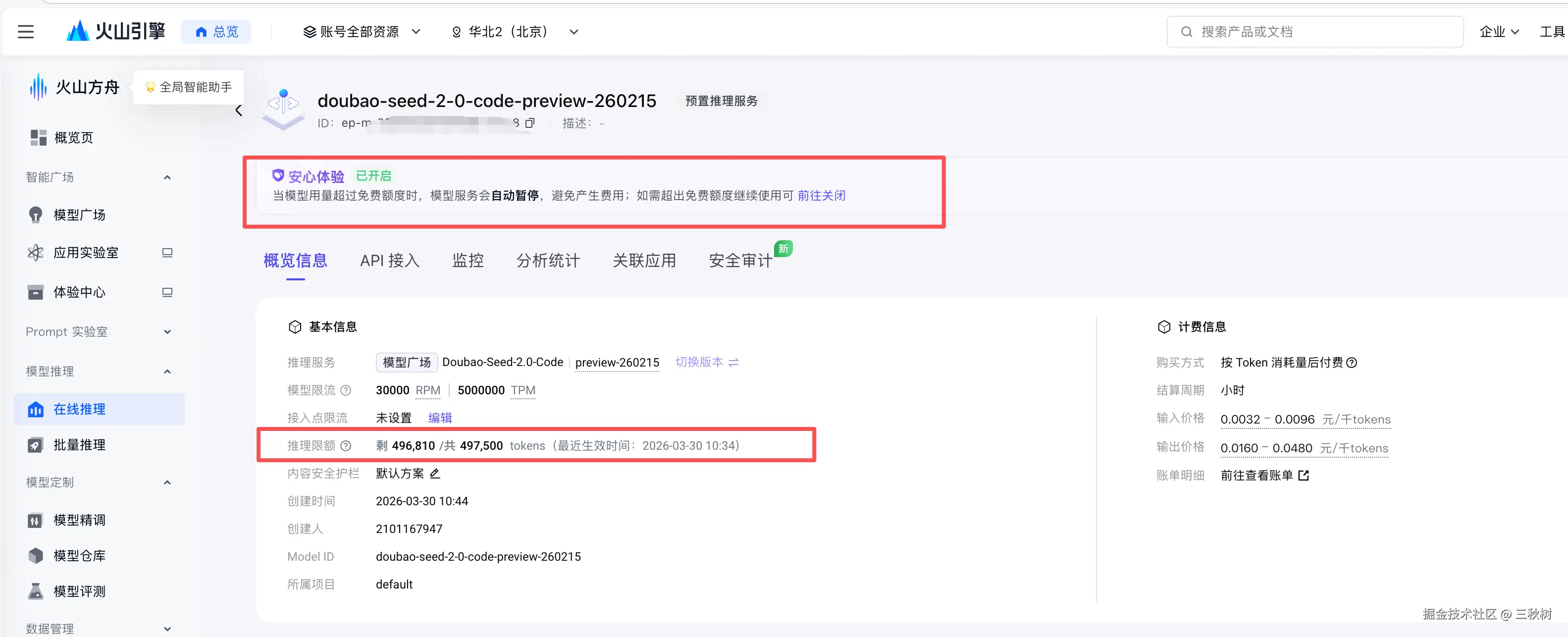This screenshot has width=1568, height=637.
Task: Open 应用实验室 external window icon
Action: (x=167, y=253)
